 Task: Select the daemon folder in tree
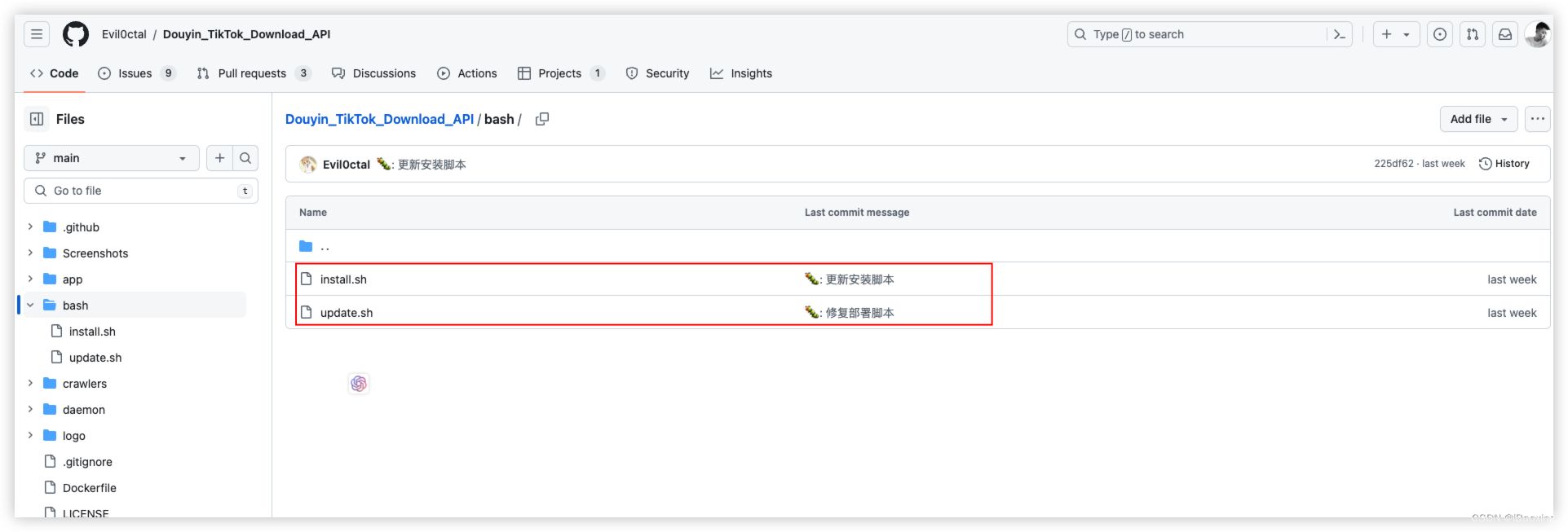(84, 410)
